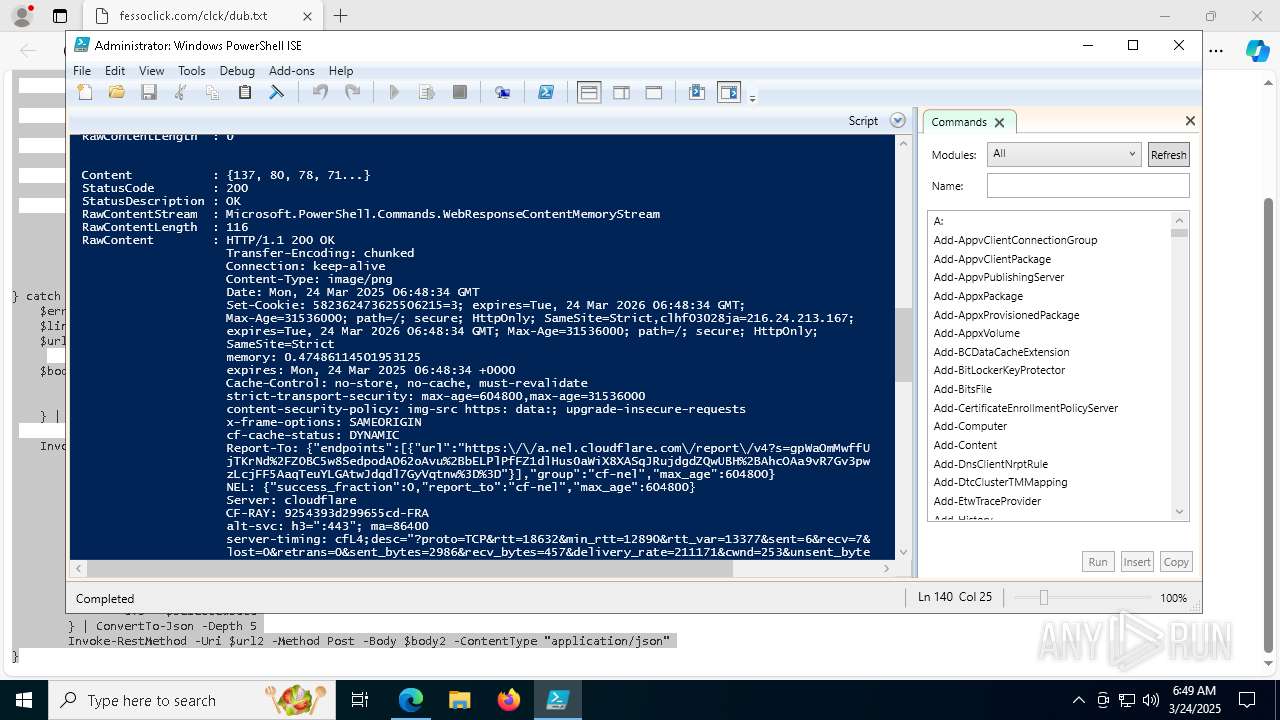Screen dimensions: 1280x720
Task: Cut the selection with the scissors icon
Action: tap(181, 93)
